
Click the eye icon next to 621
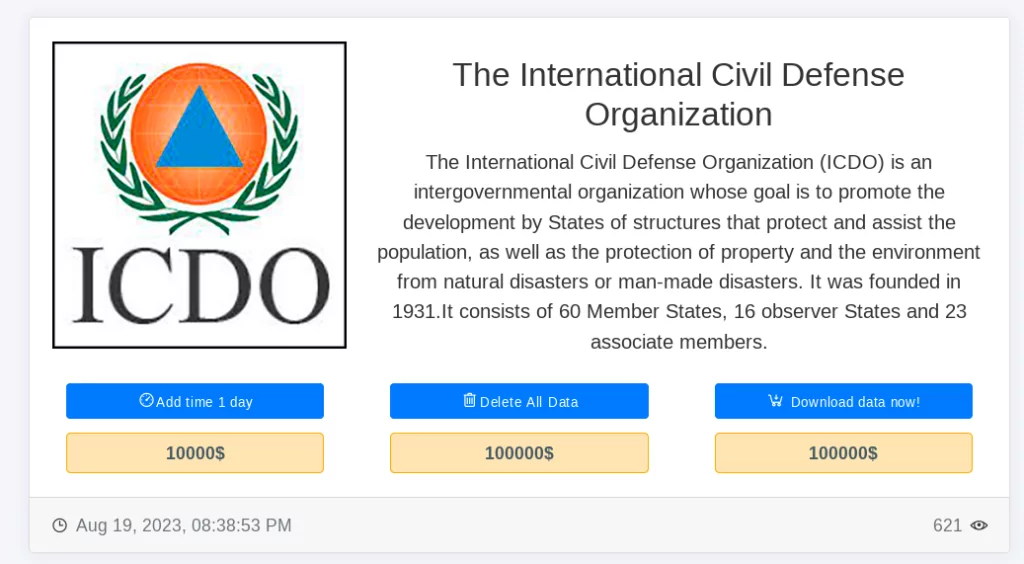click(x=979, y=525)
